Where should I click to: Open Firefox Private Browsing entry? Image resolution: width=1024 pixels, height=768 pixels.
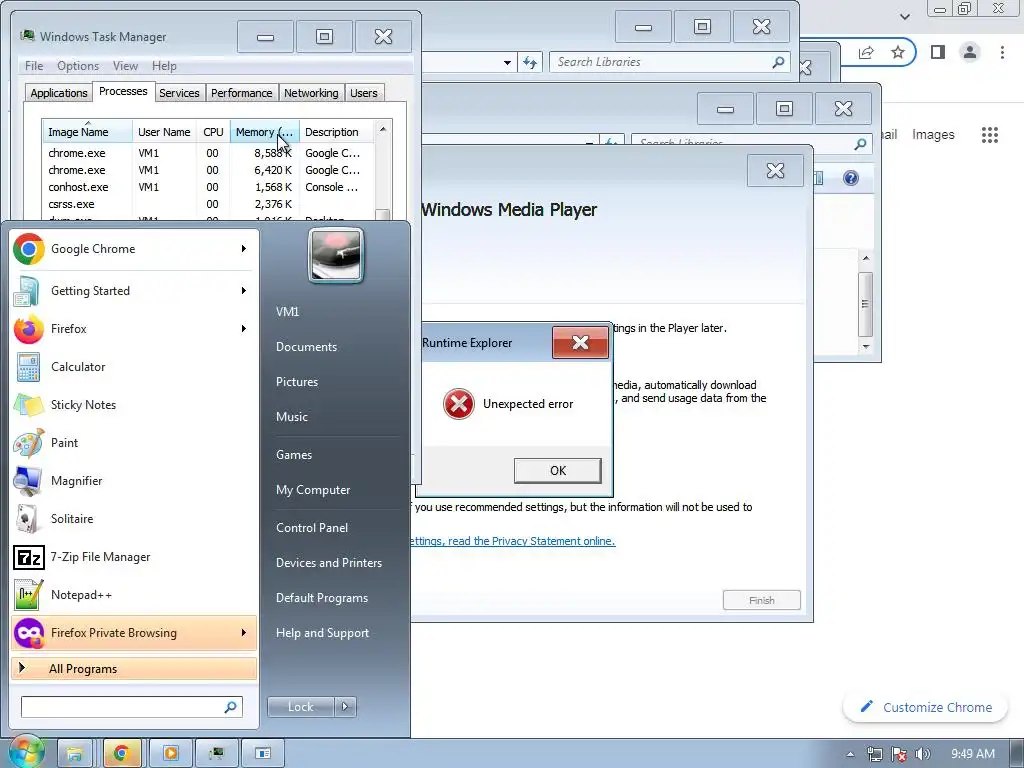pyautogui.click(x=134, y=632)
